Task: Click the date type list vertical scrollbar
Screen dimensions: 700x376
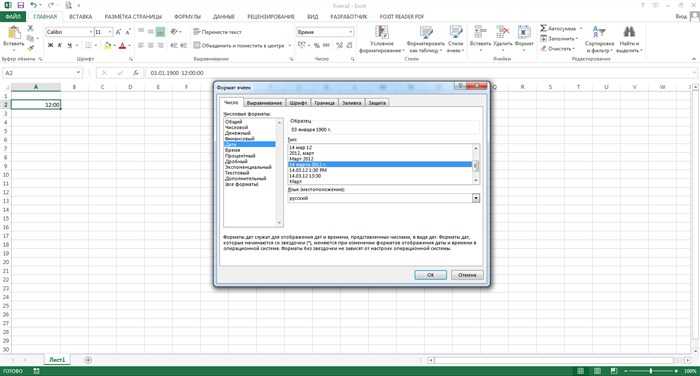Action: tap(476, 164)
